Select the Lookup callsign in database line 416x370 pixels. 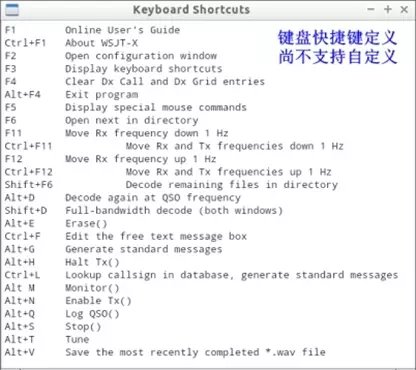tap(201, 275)
